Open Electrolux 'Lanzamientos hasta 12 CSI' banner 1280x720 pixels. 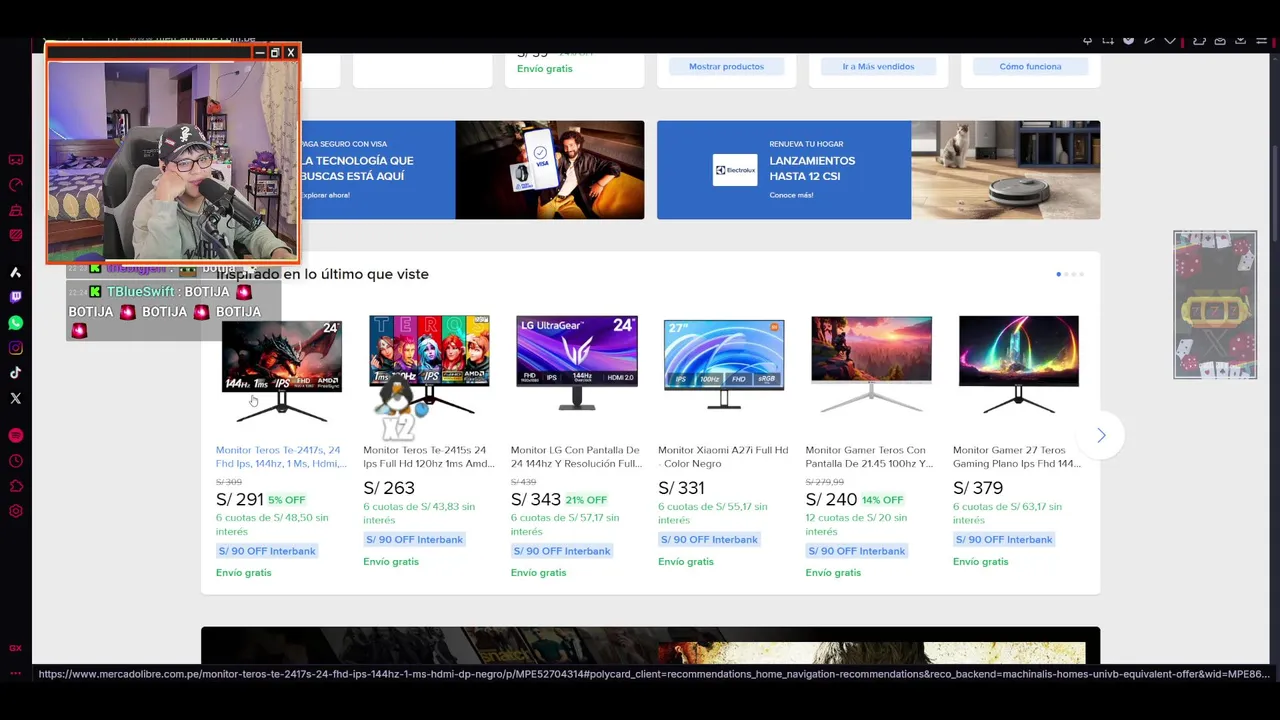point(878,170)
